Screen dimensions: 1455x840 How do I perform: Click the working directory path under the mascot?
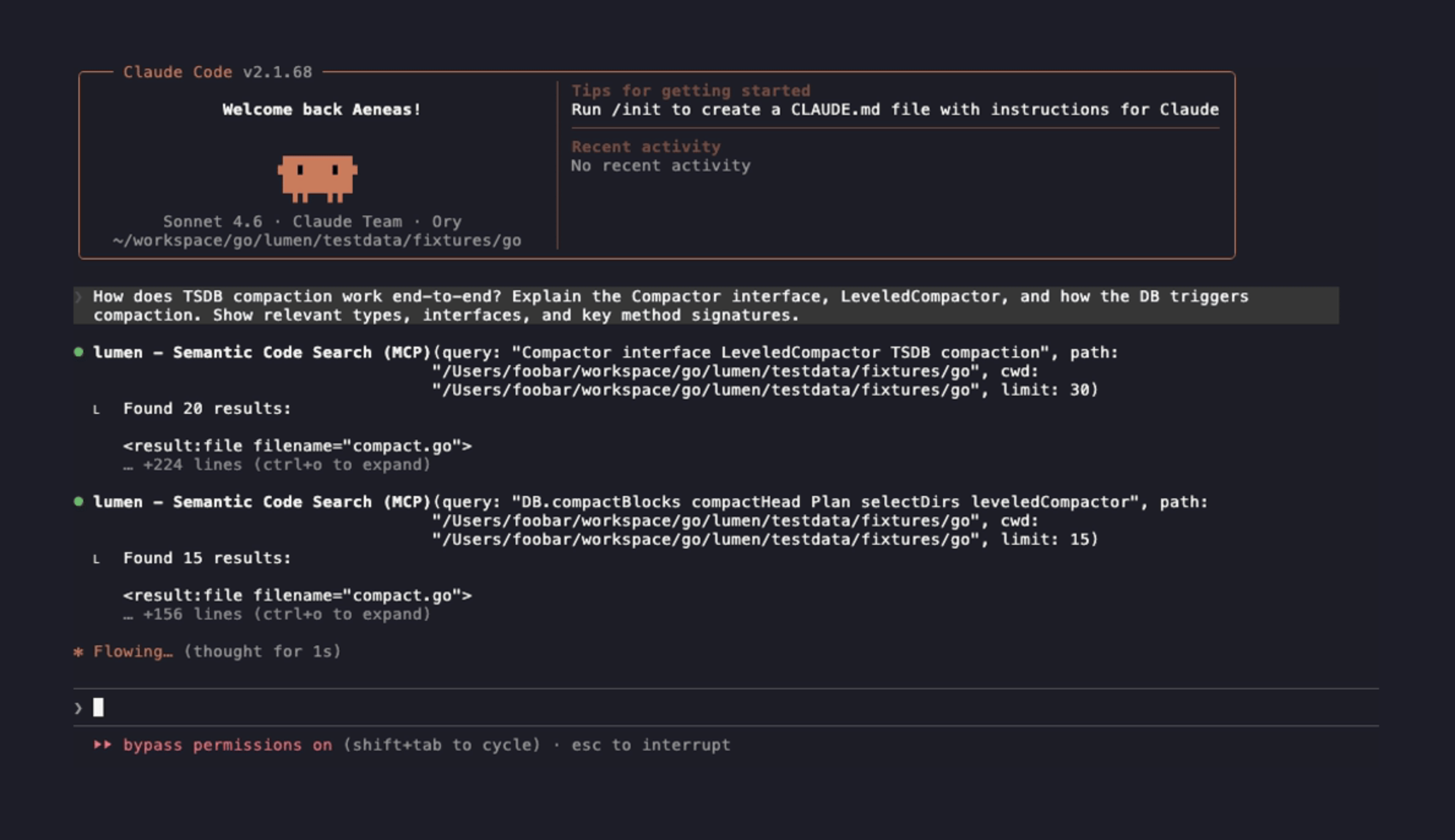click(x=317, y=241)
